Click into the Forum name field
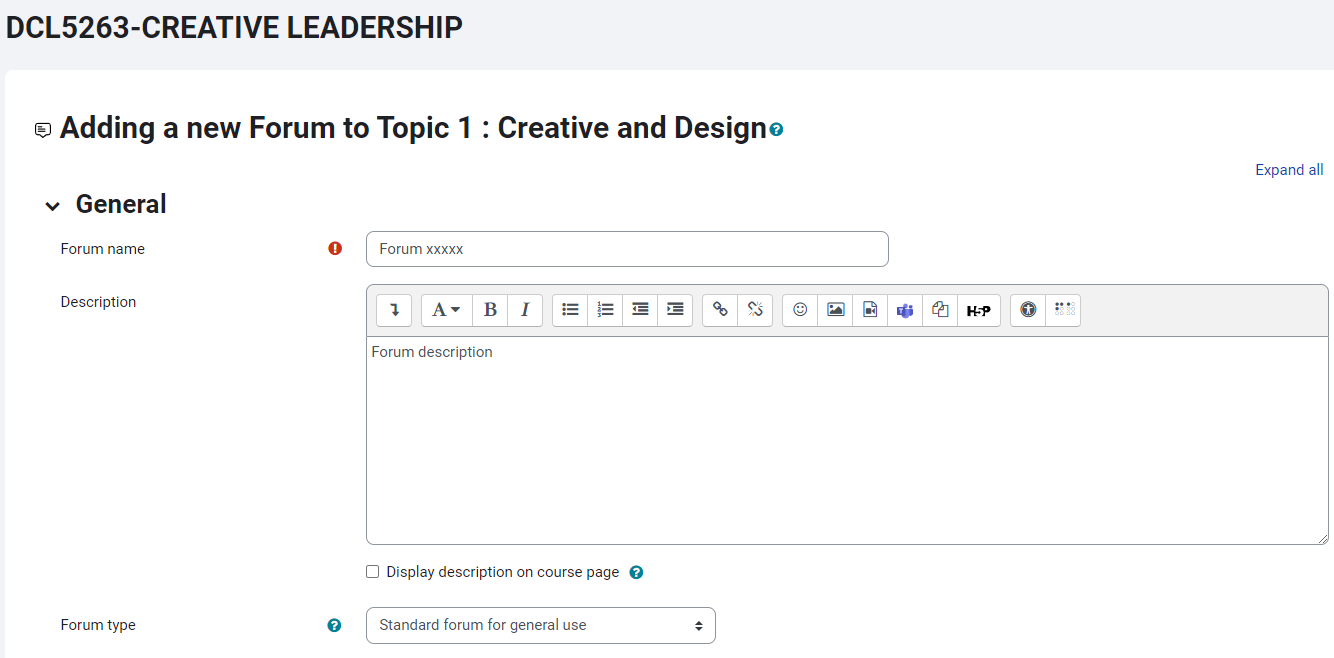Image resolution: width=1334 pixels, height=658 pixels. pos(627,249)
